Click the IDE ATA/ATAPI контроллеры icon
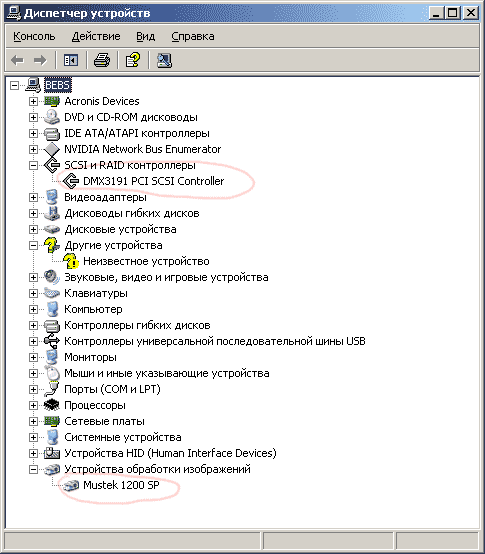 pos(52,134)
